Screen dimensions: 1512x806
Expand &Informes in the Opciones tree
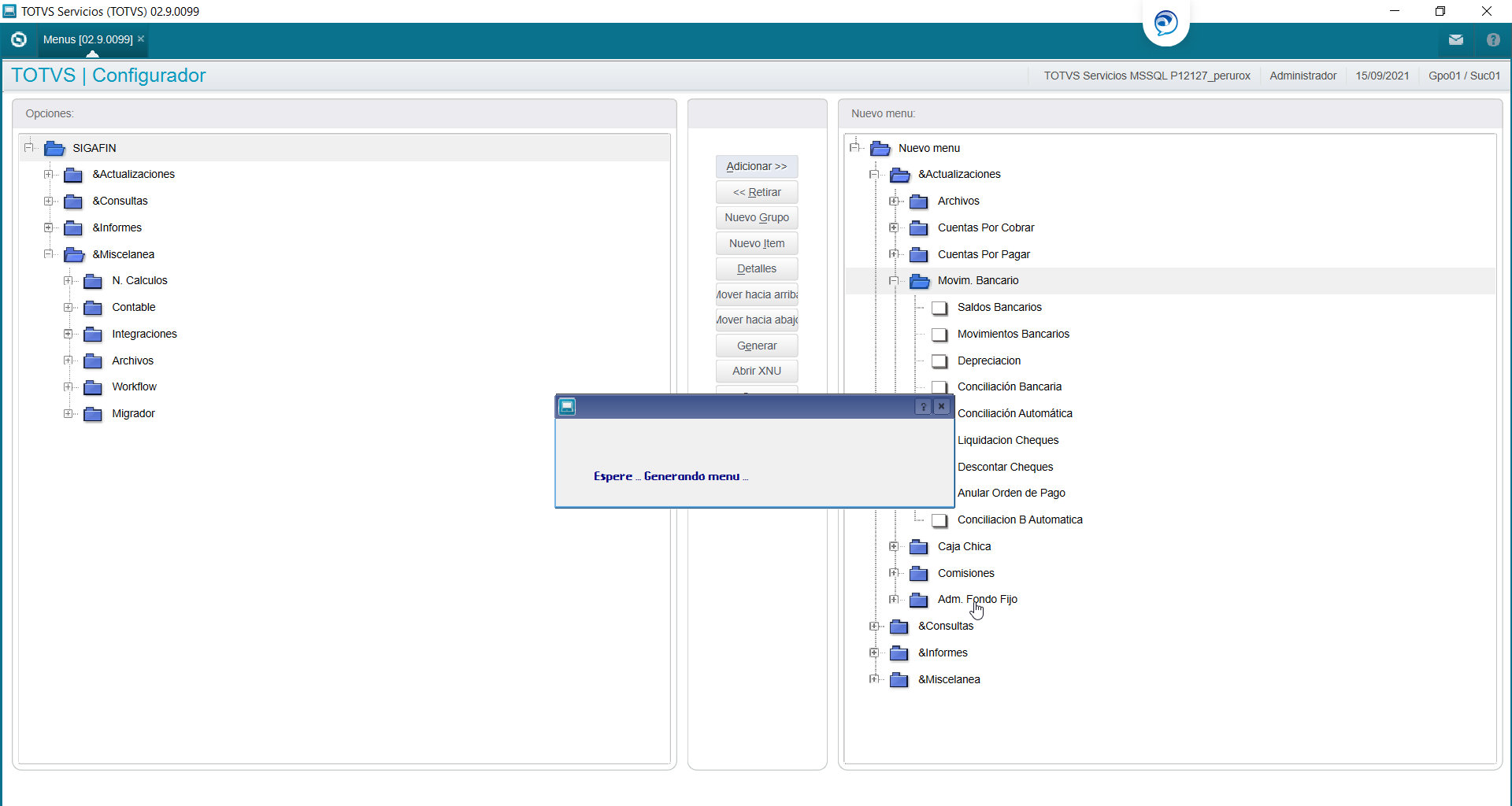click(48, 227)
